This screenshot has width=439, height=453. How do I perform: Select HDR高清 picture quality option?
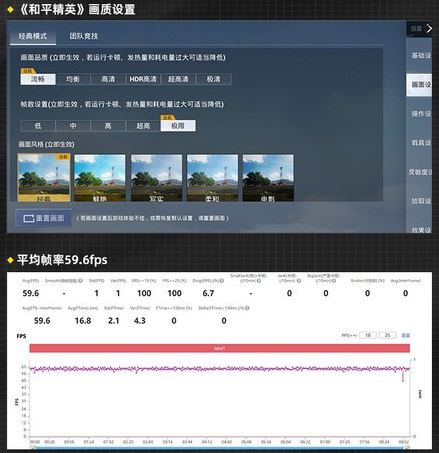click(x=143, y=79)
